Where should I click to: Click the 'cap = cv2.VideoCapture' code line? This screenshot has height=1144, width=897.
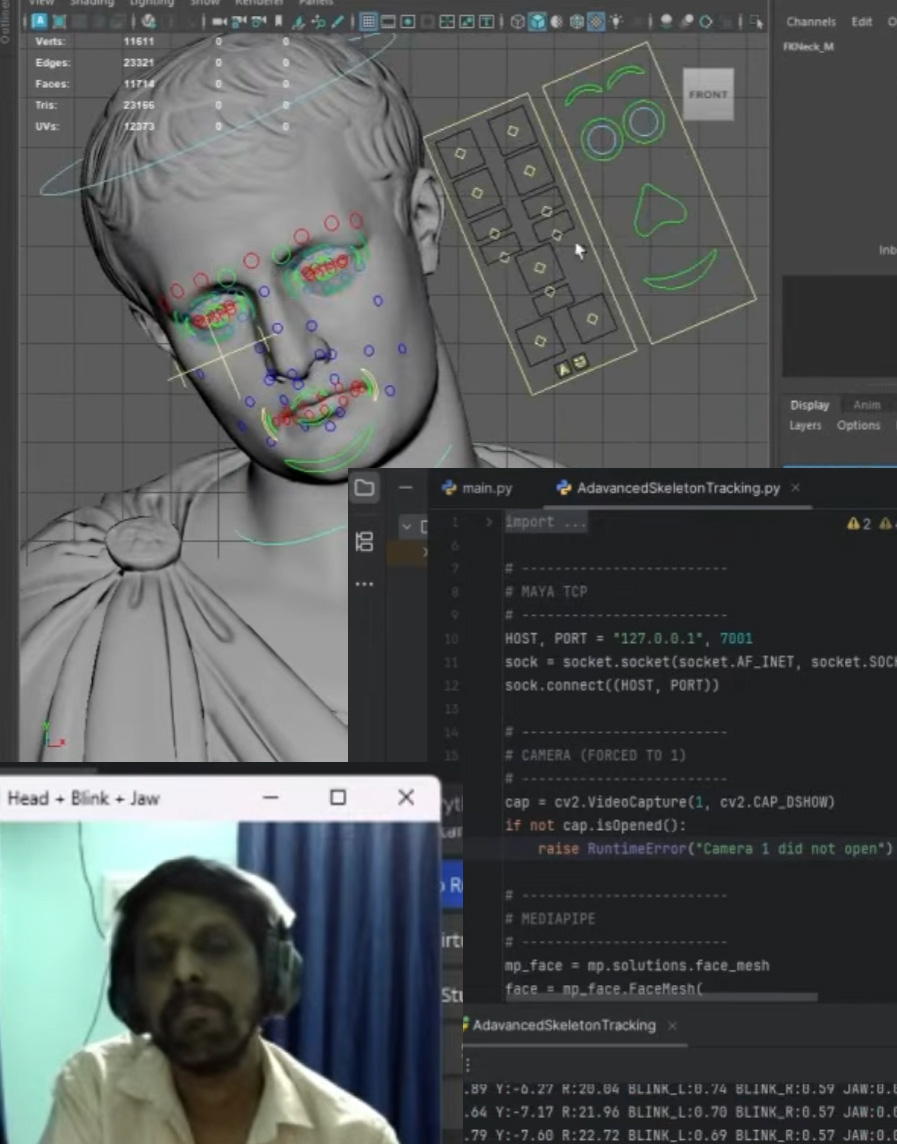coord(669,802)
